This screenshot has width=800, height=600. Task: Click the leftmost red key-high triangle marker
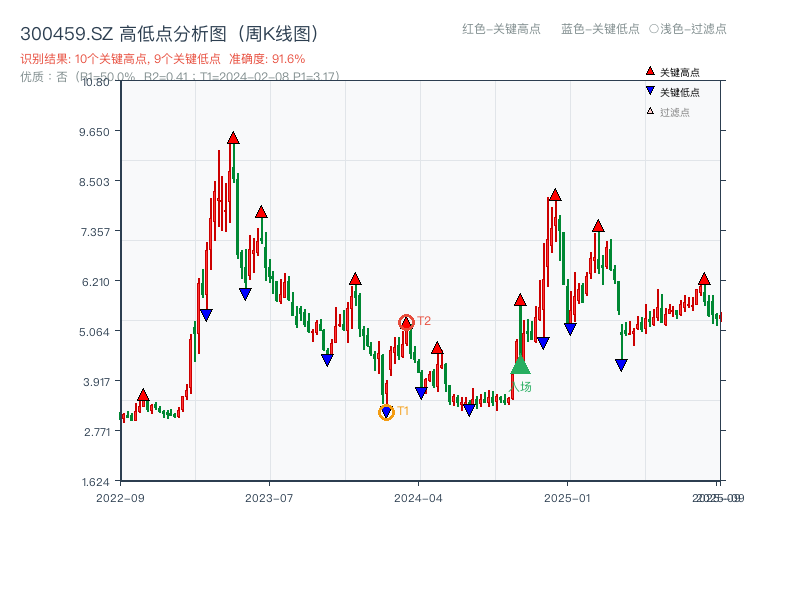click(143, 395)
